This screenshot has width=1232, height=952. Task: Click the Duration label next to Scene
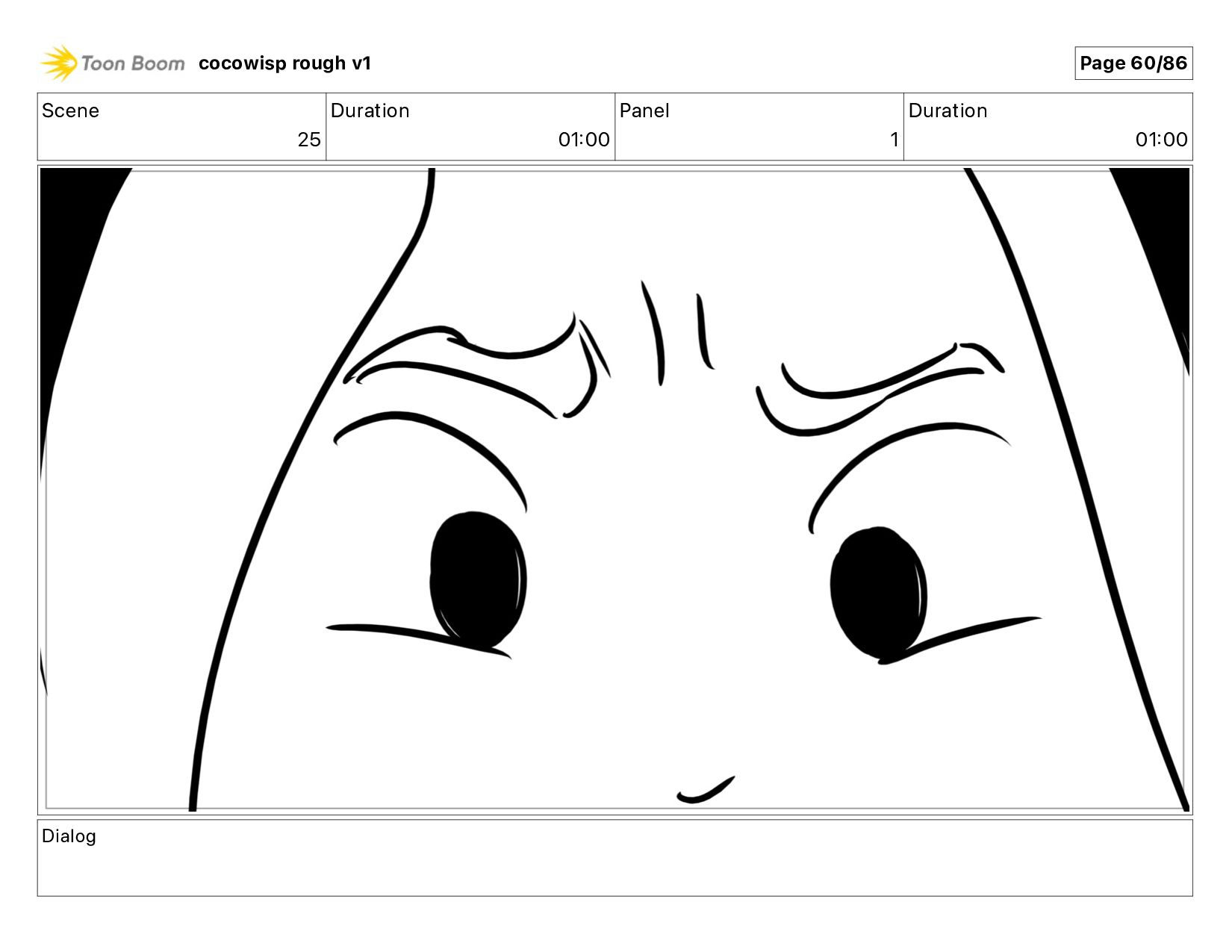coord(370,111)
